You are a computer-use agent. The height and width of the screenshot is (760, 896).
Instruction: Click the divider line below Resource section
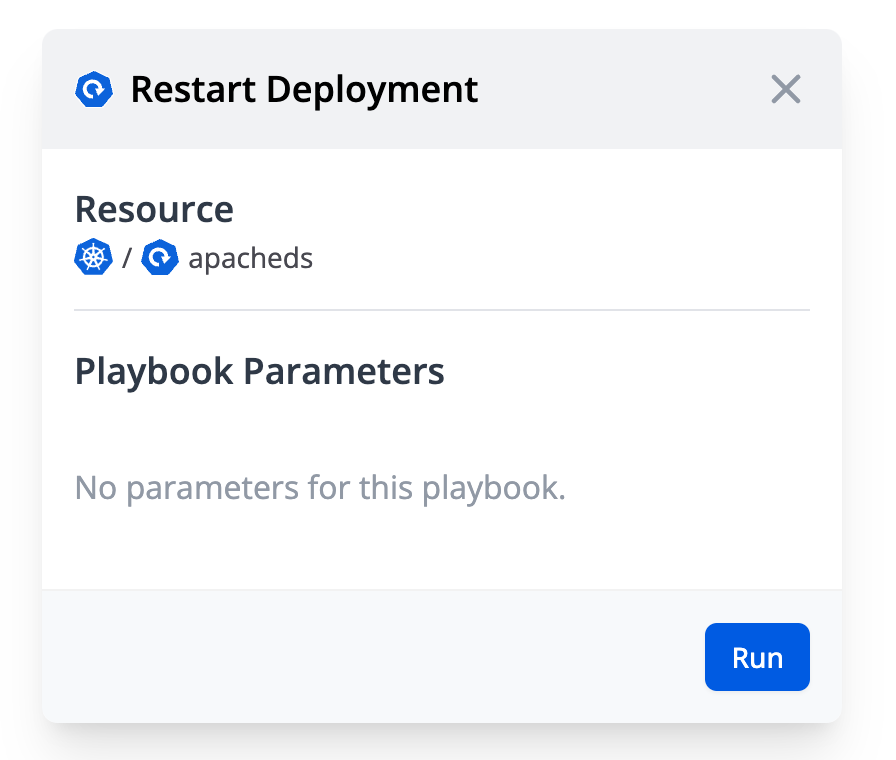point(441,311)
